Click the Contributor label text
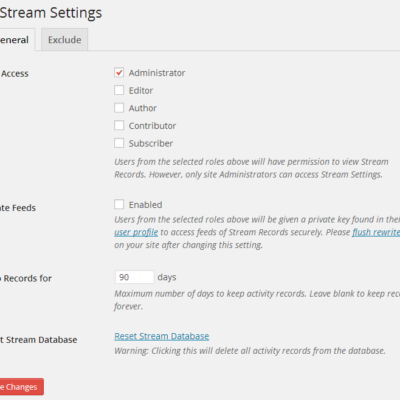 tap(152, 126)
